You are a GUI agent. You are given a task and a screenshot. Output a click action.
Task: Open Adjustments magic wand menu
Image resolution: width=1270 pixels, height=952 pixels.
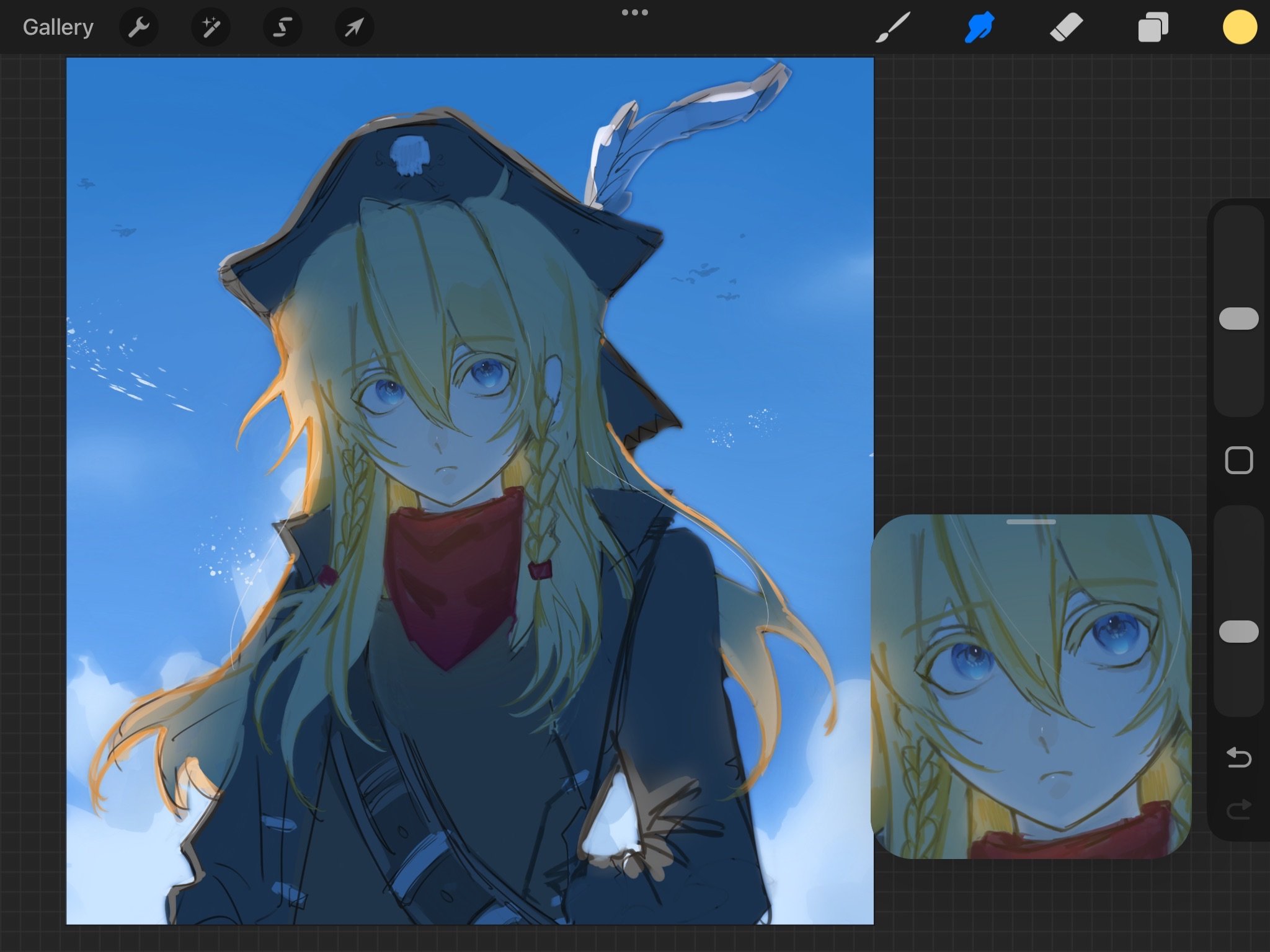tap(211, 27)
